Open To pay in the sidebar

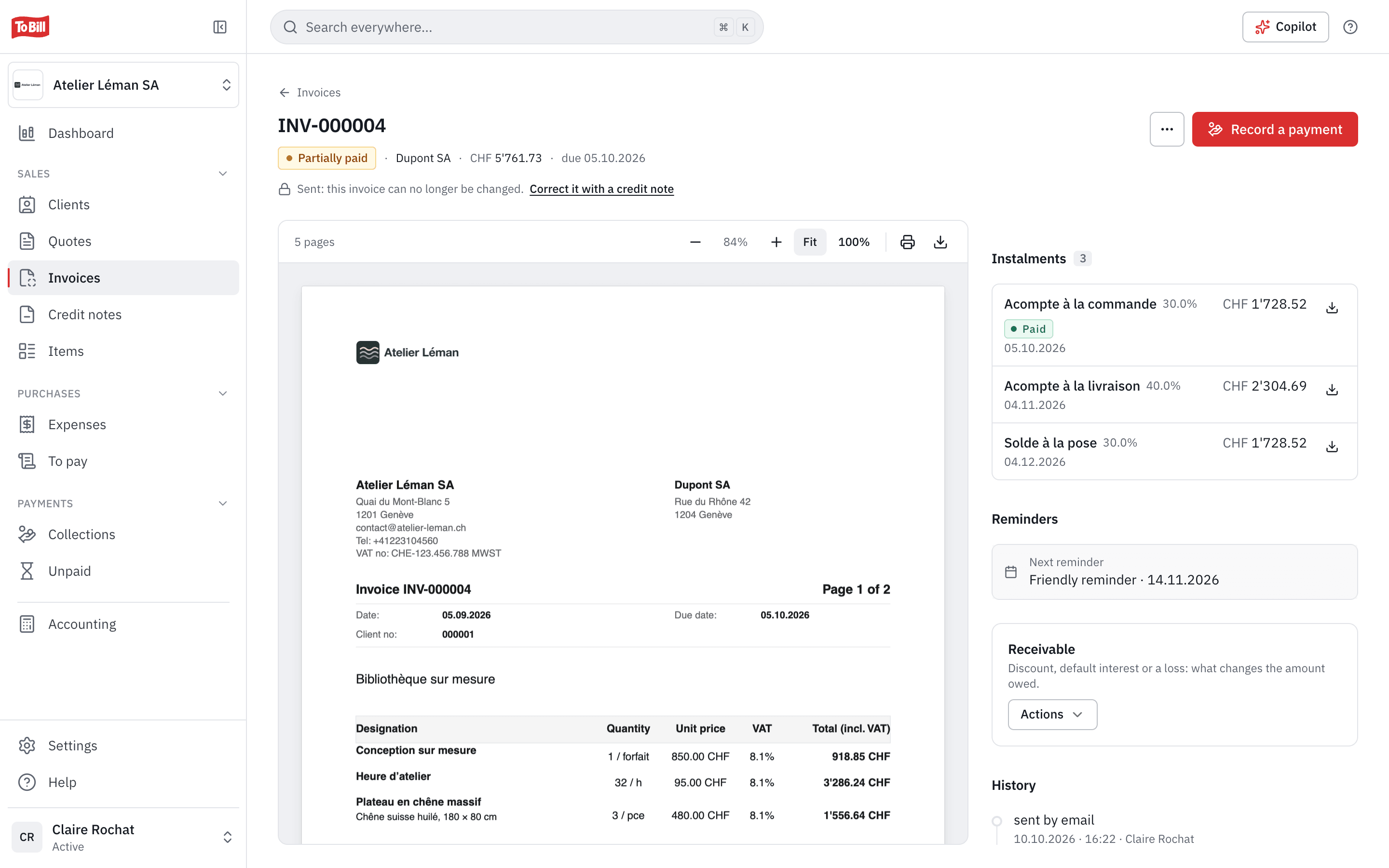point(123,461)
